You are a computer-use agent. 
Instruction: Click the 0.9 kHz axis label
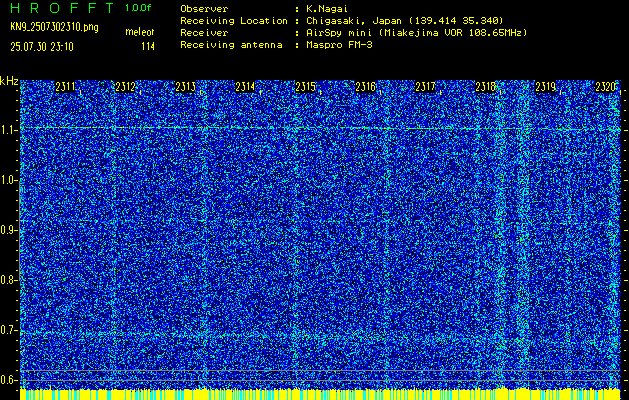[8, 230]
